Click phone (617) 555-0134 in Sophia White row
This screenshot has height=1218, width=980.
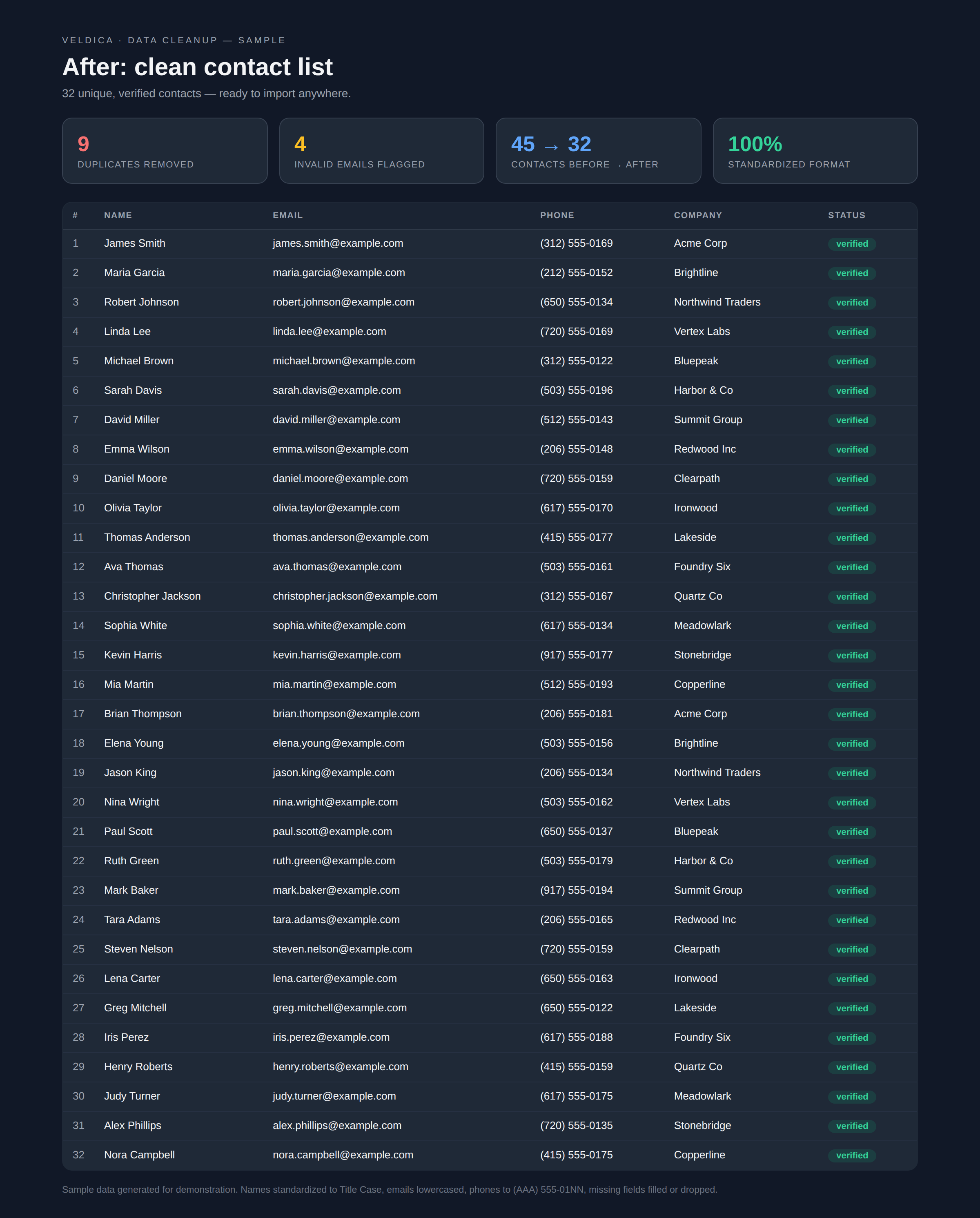click(x=576, y=625)
